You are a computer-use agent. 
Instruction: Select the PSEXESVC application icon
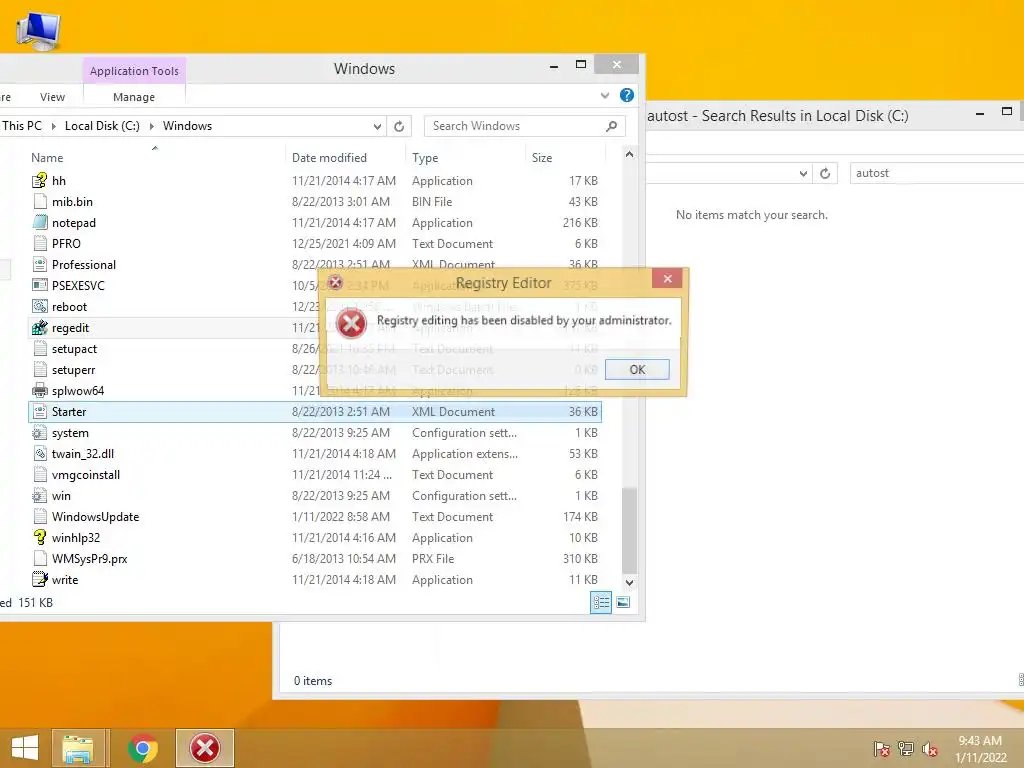pos(40,285)
